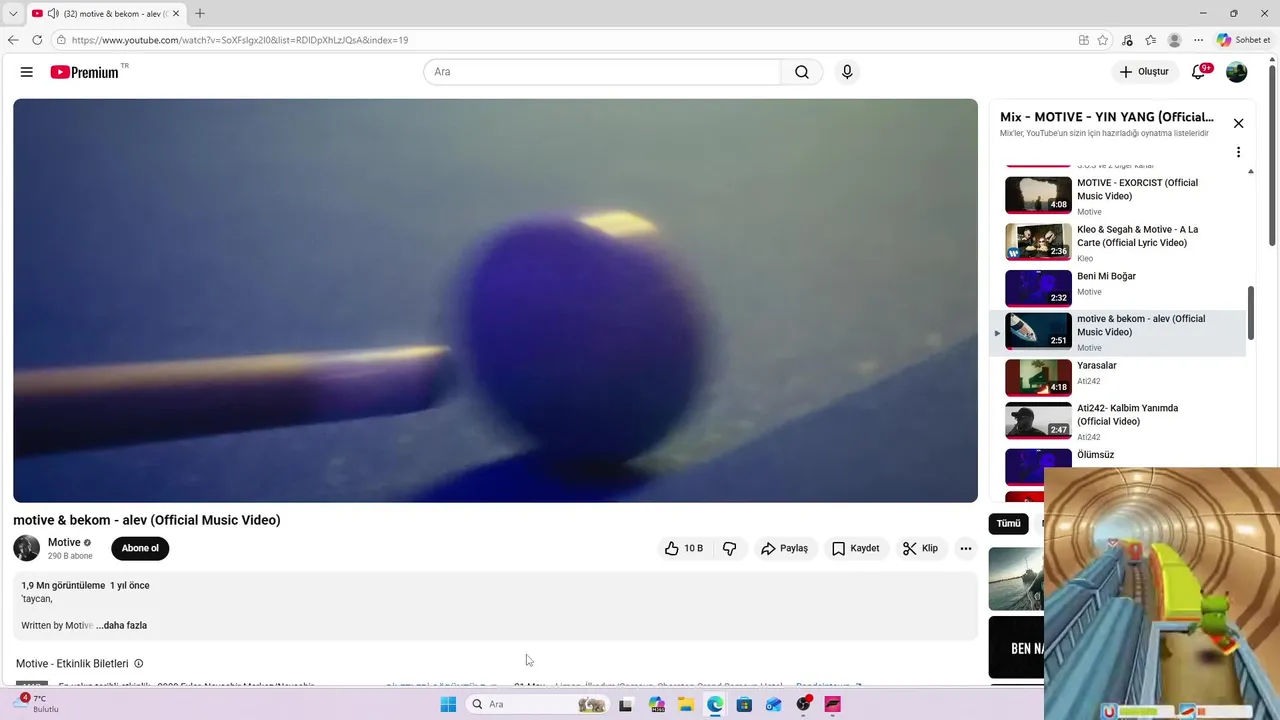
Task: Click the Mix - MOTIVE - YIN YANG title
Action: 1107,117
